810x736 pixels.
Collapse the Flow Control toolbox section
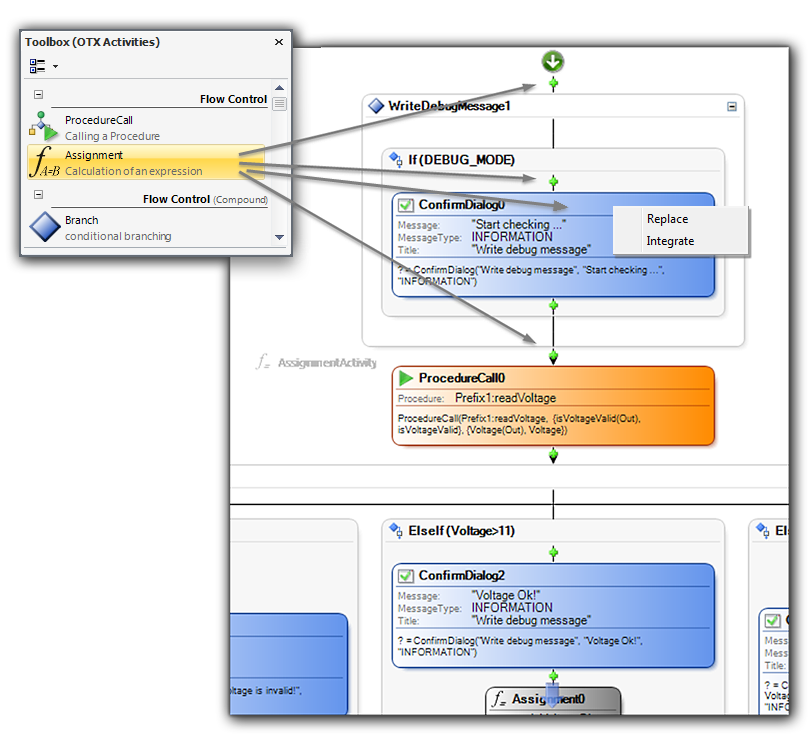[x=39, y=95]
